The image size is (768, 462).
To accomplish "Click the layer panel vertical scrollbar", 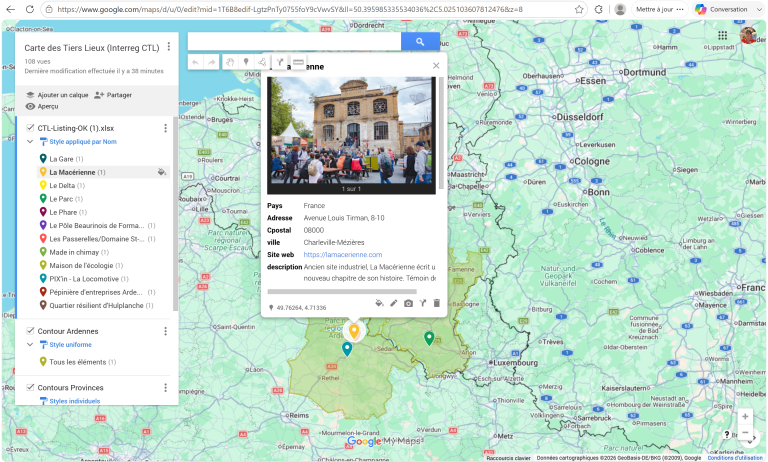I will tap(175, 213).
